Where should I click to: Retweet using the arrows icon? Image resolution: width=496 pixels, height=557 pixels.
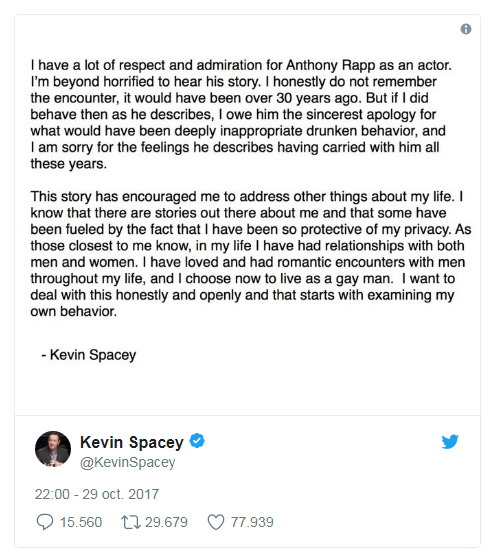[x=131, y=522]
